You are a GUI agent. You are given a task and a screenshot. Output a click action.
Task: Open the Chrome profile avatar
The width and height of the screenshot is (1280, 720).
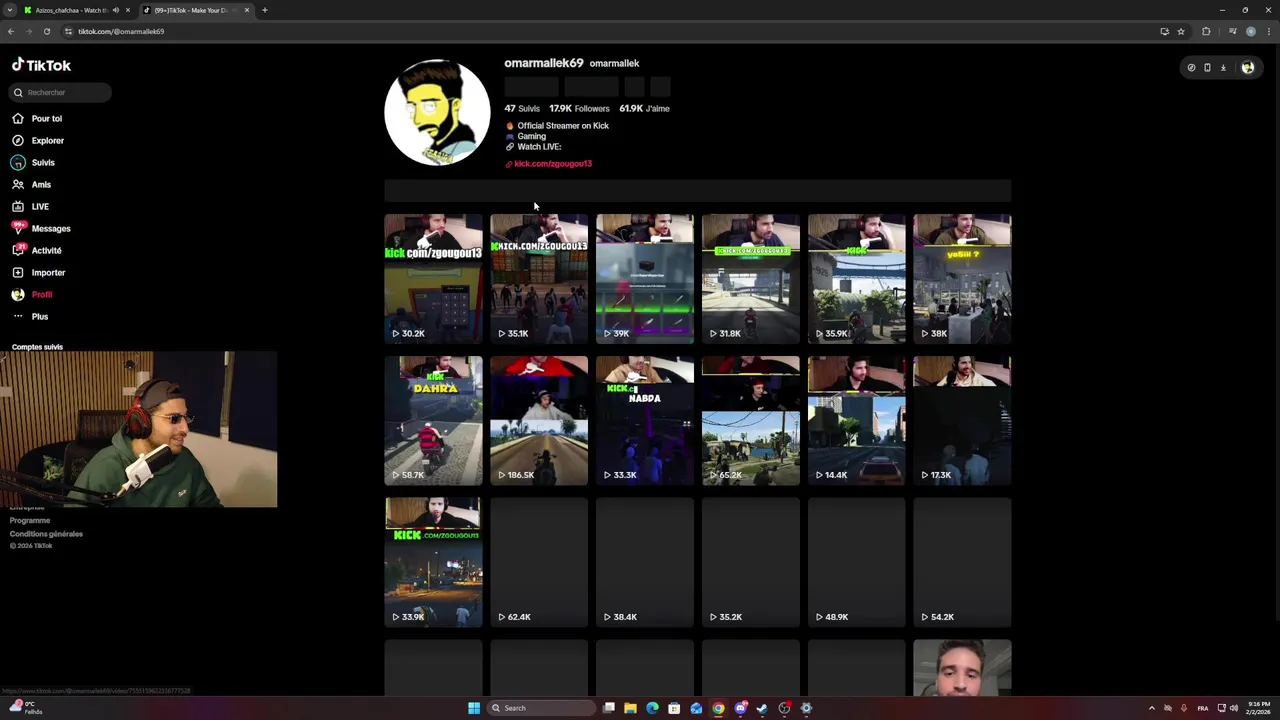1251,31
